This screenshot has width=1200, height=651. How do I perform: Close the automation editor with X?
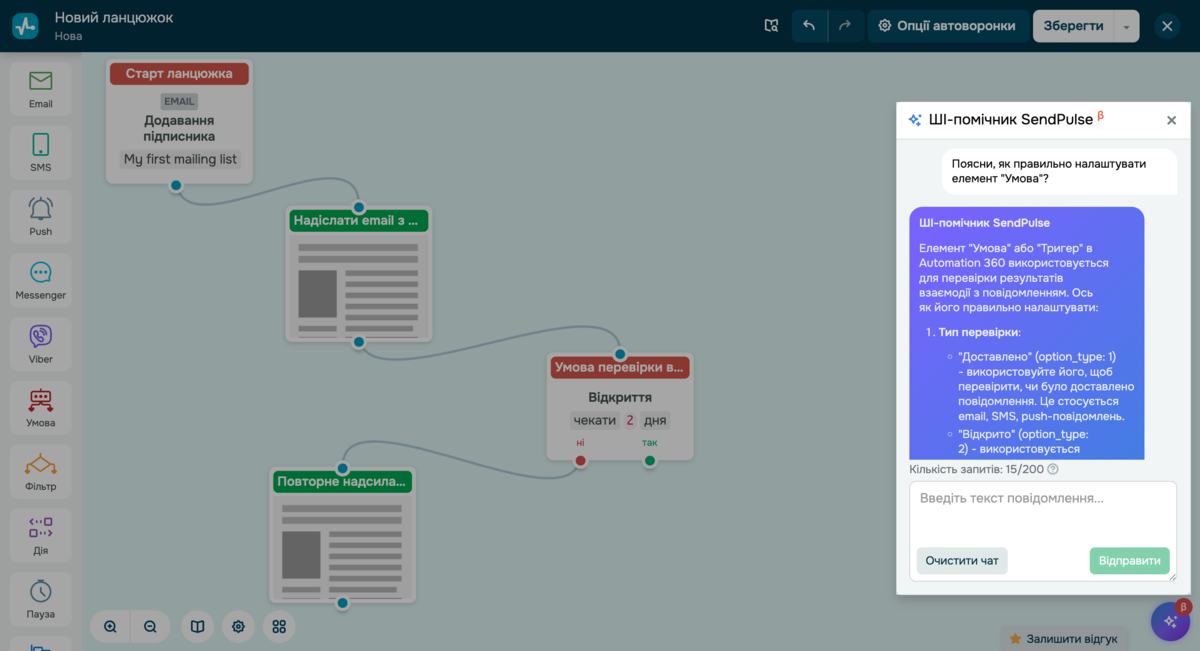[x=1167, y=26]
